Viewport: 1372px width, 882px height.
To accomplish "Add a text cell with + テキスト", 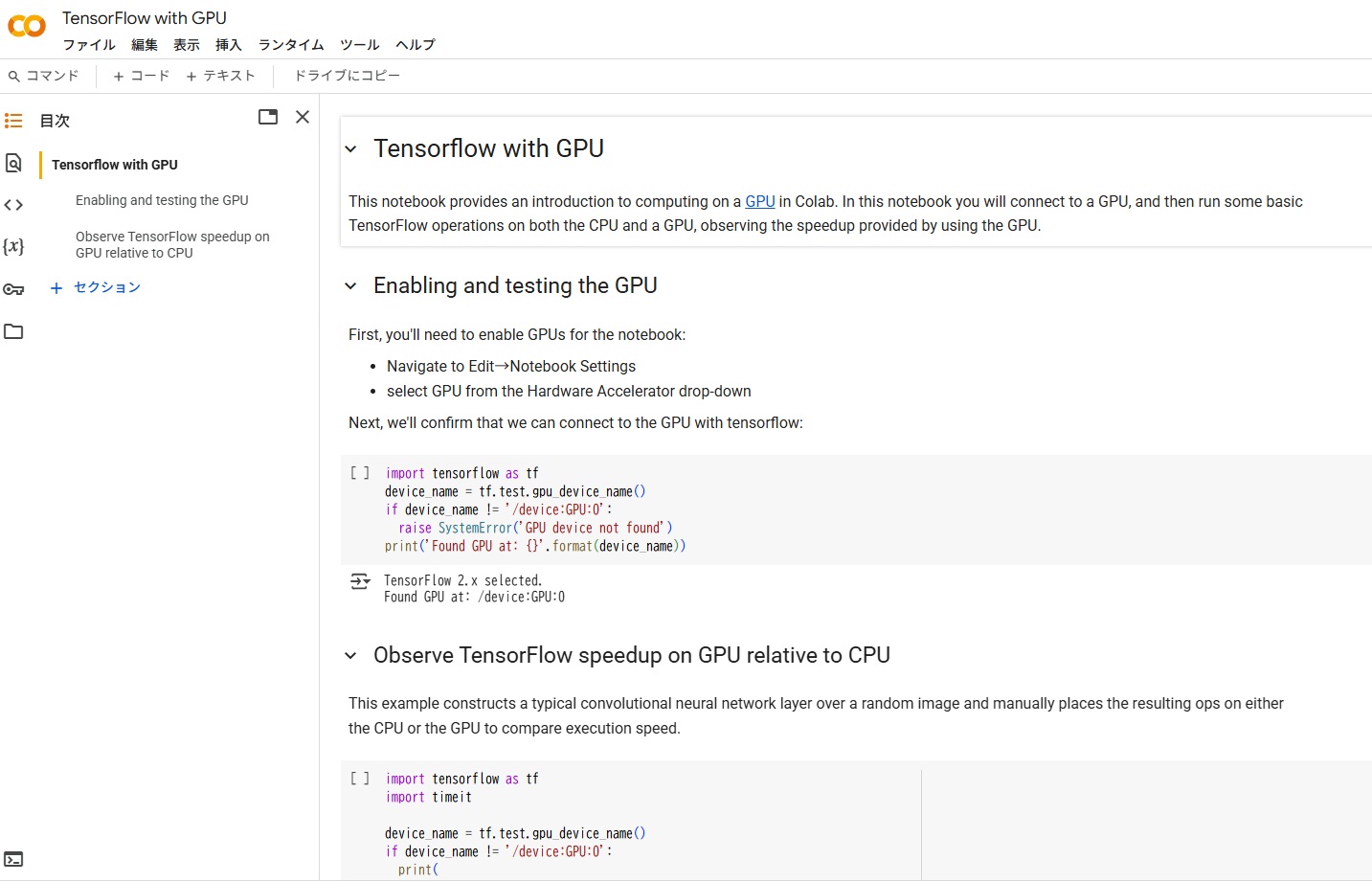I will pyautogui.click(x=220, y=76).
